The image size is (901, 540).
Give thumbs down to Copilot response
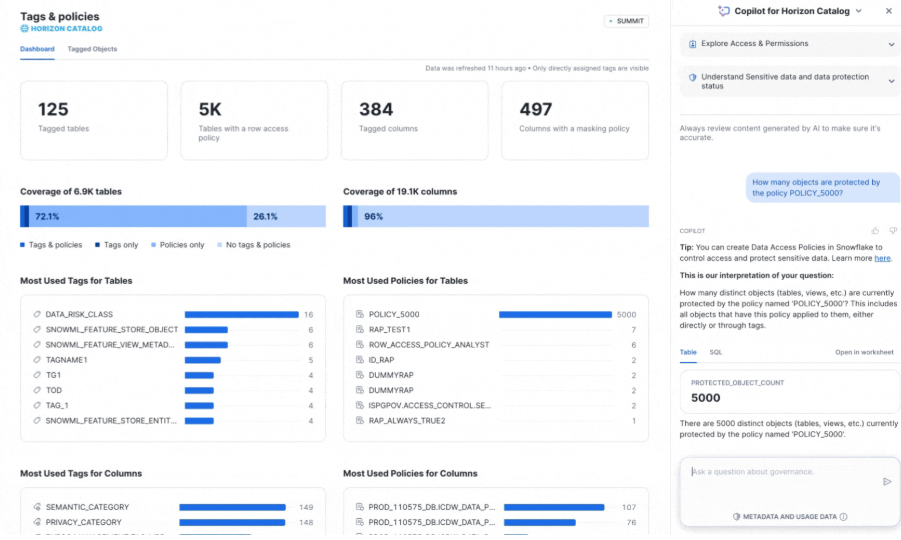(x=893, y=230)
